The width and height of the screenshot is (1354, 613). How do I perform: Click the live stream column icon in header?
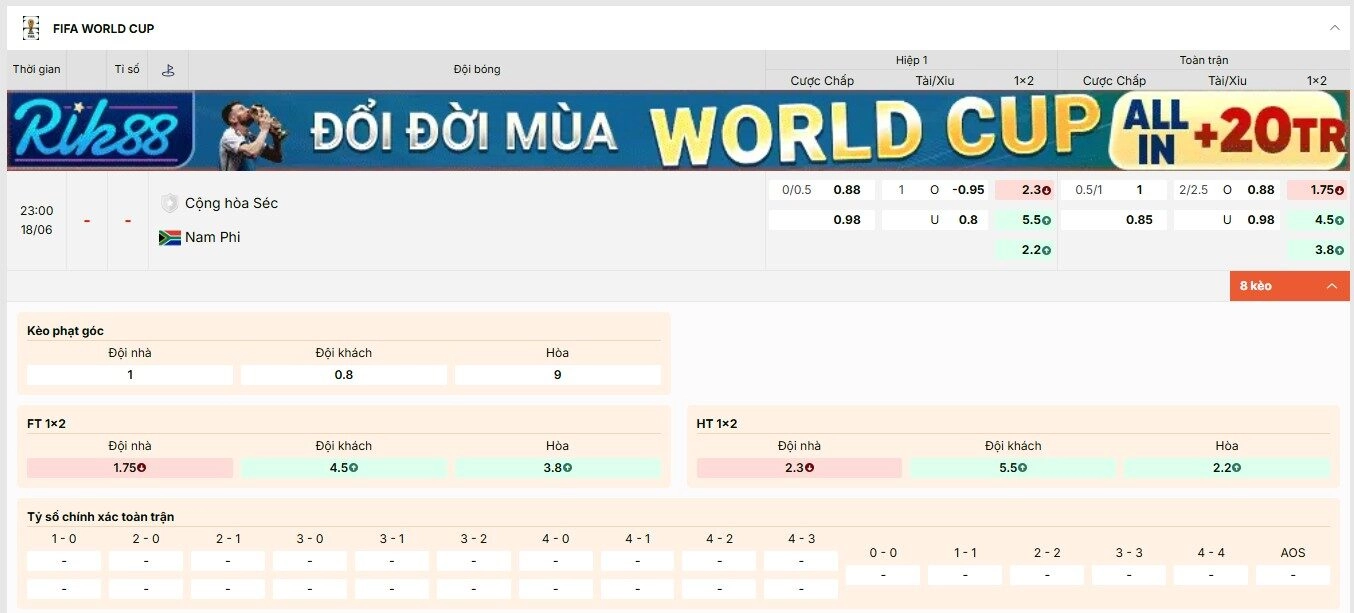[168, 70]
